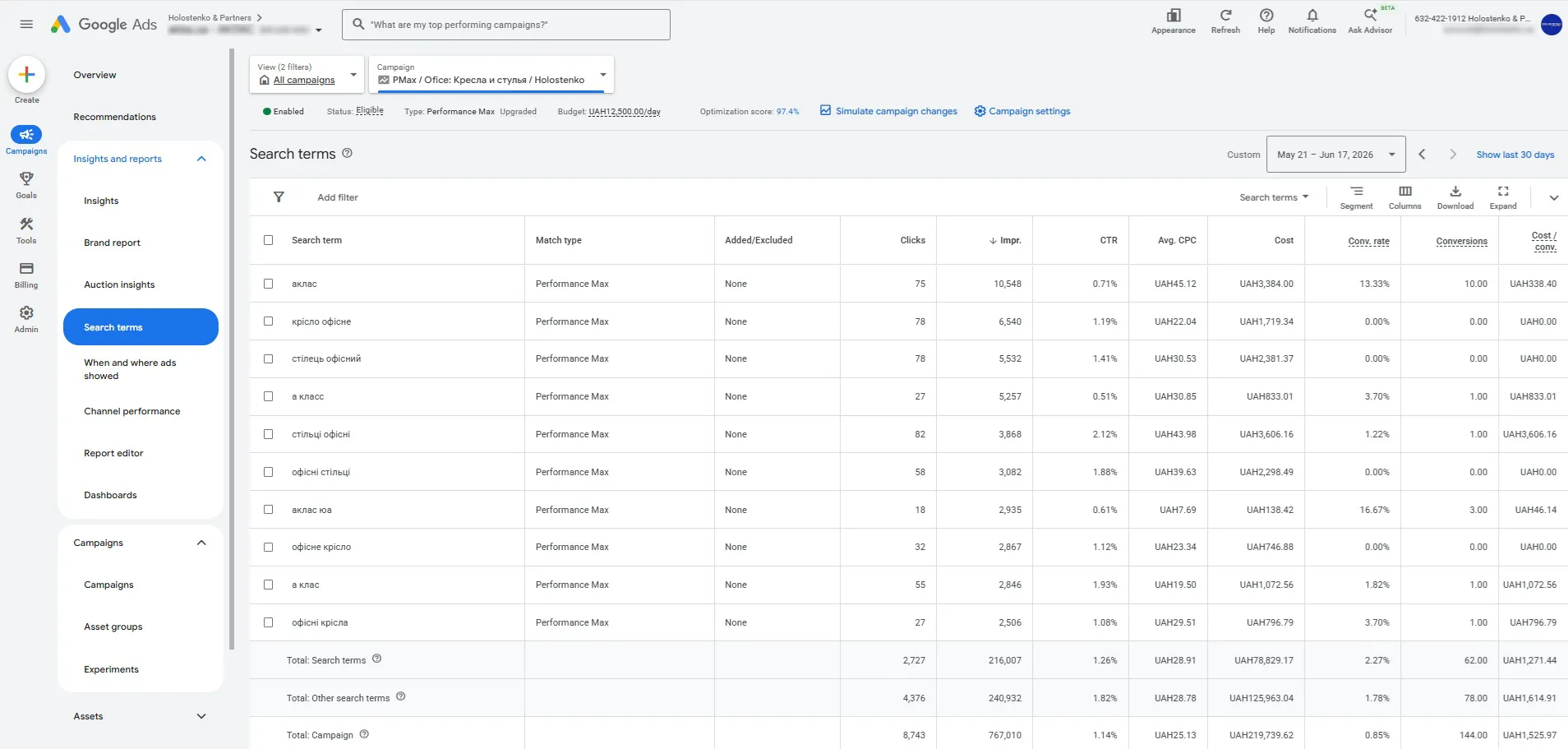The height and width of the screenshot is (749, 1568).
Task: Sort by Impr. column header
Action: [x=1005, y=240]
